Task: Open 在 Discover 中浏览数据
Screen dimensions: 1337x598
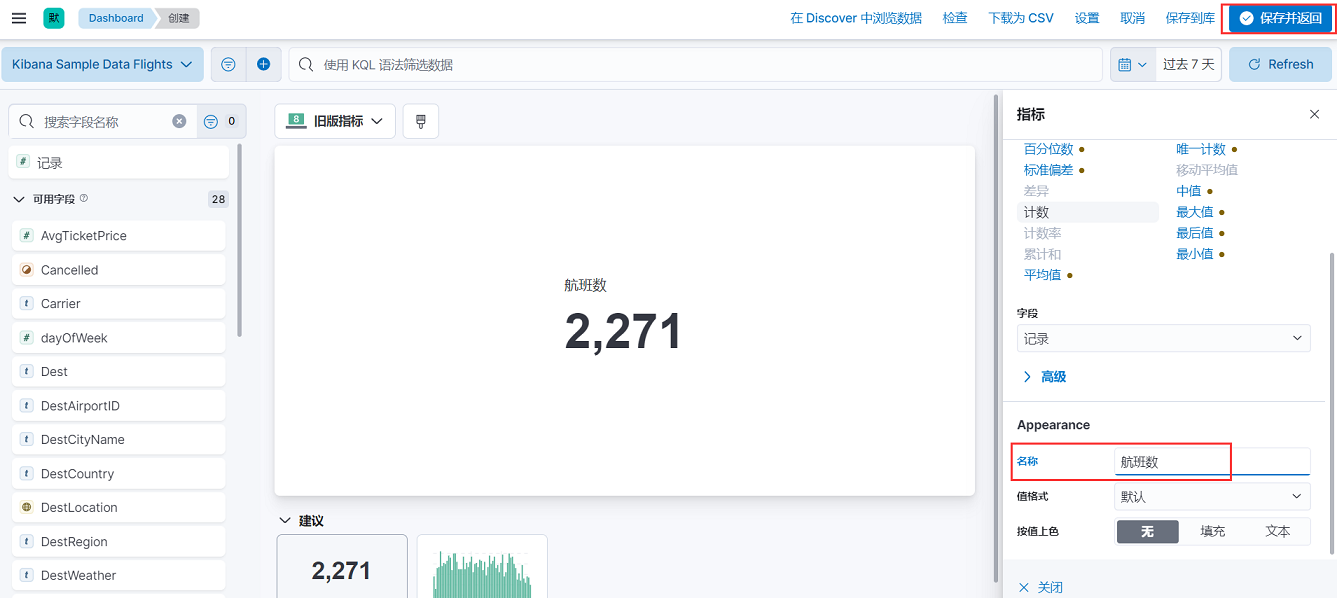Action: (856, 18)
